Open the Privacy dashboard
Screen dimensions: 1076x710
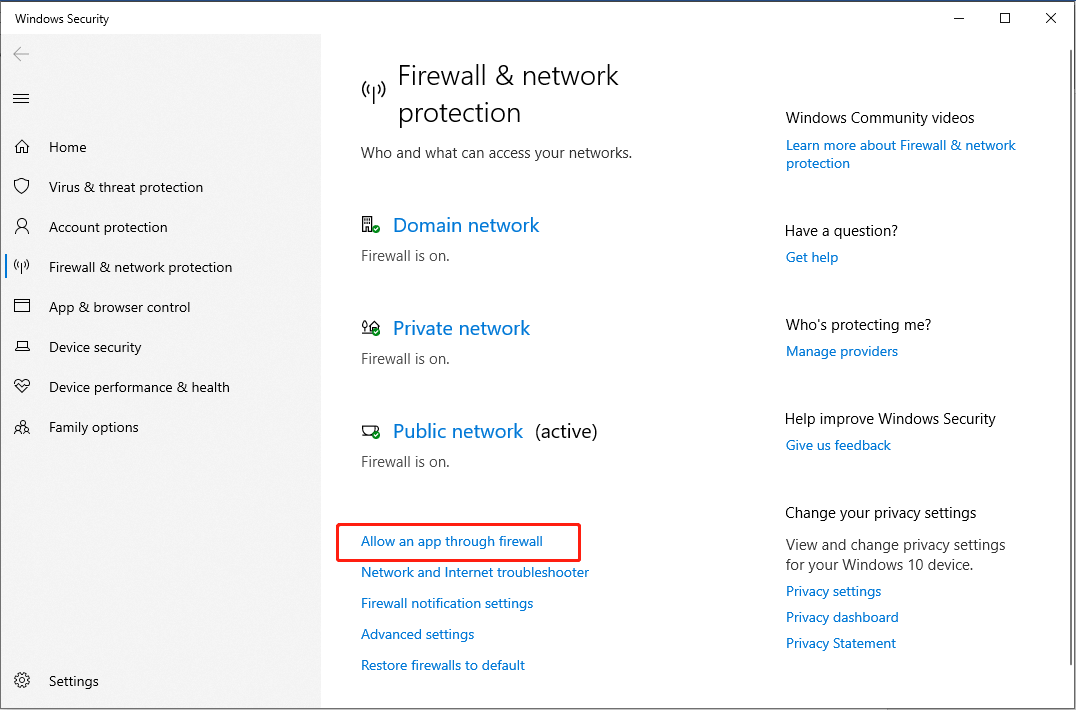coord(842,617)
